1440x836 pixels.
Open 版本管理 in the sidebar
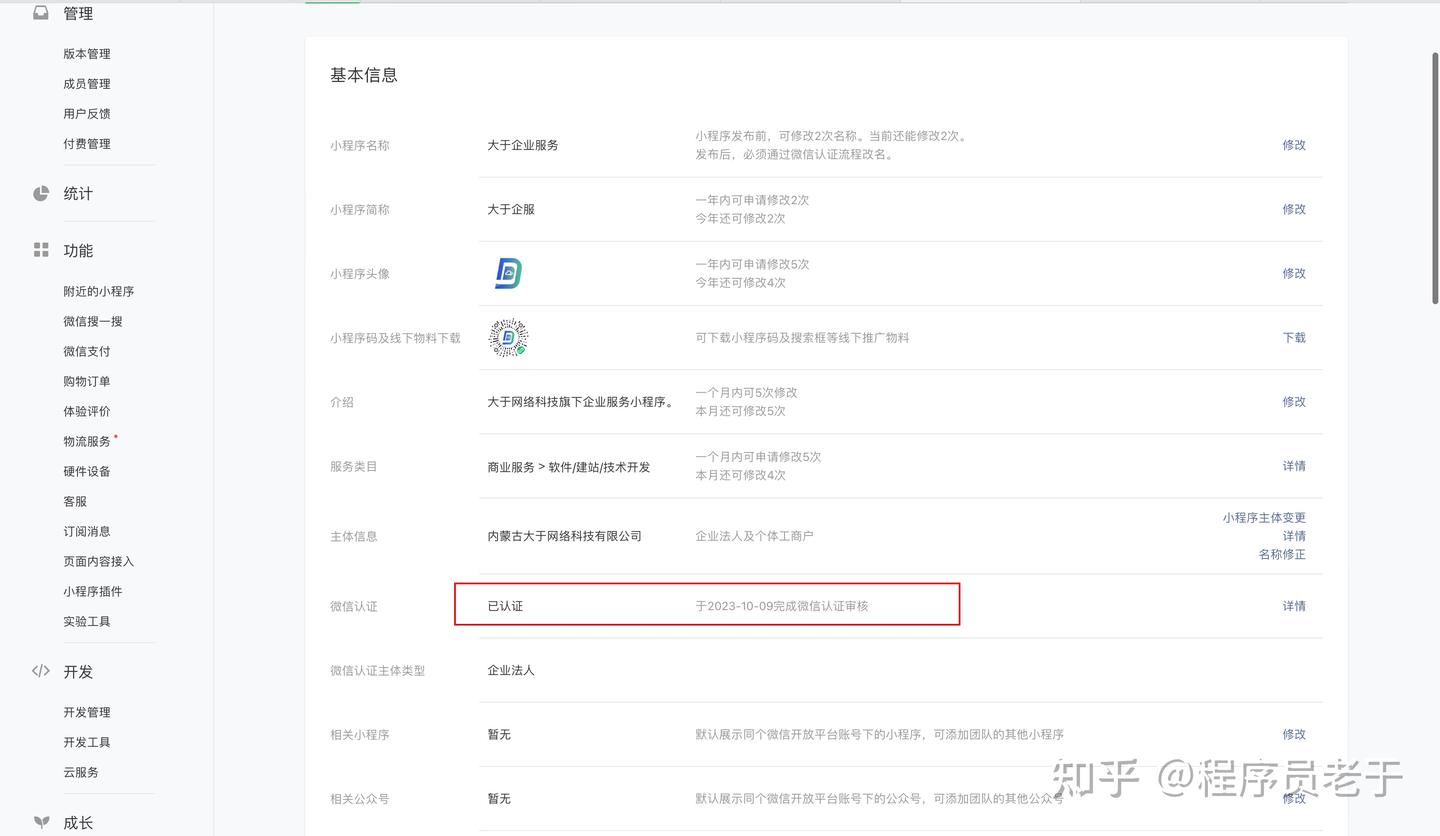coord(87,54)
